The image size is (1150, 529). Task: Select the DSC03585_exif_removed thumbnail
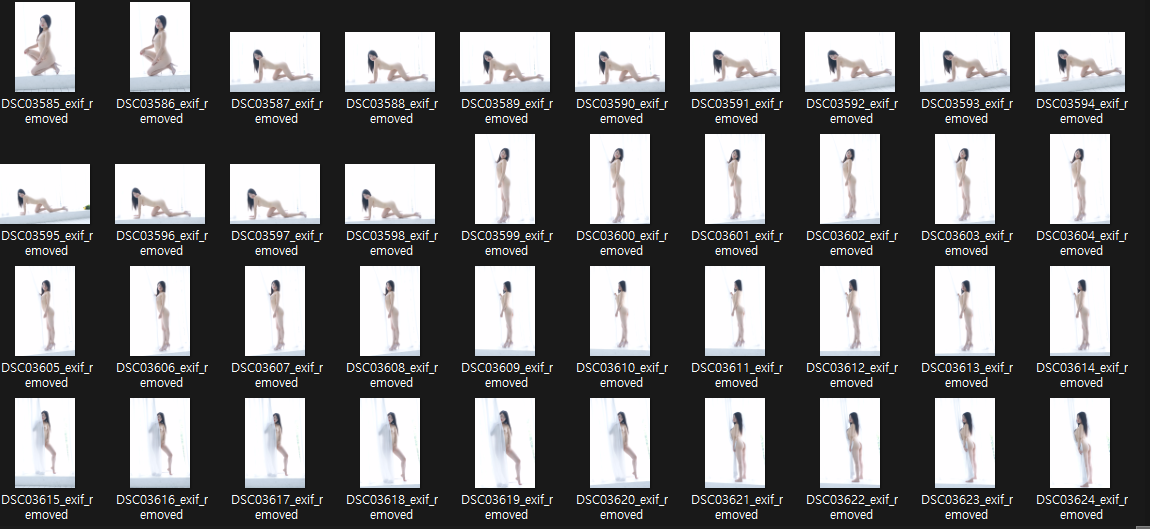(45, 47)
